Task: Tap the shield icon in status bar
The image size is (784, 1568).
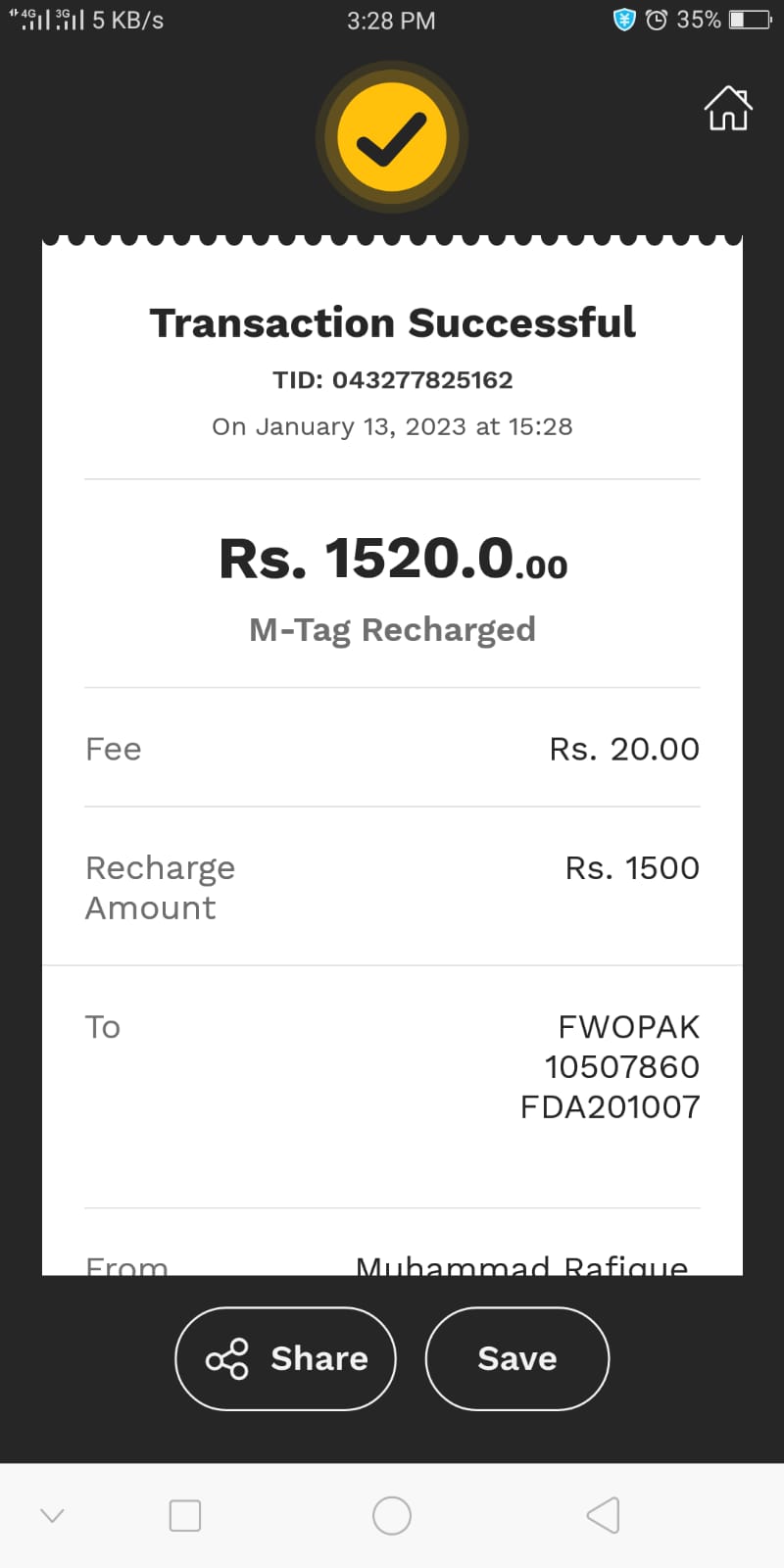Action: tap(624, 20)
